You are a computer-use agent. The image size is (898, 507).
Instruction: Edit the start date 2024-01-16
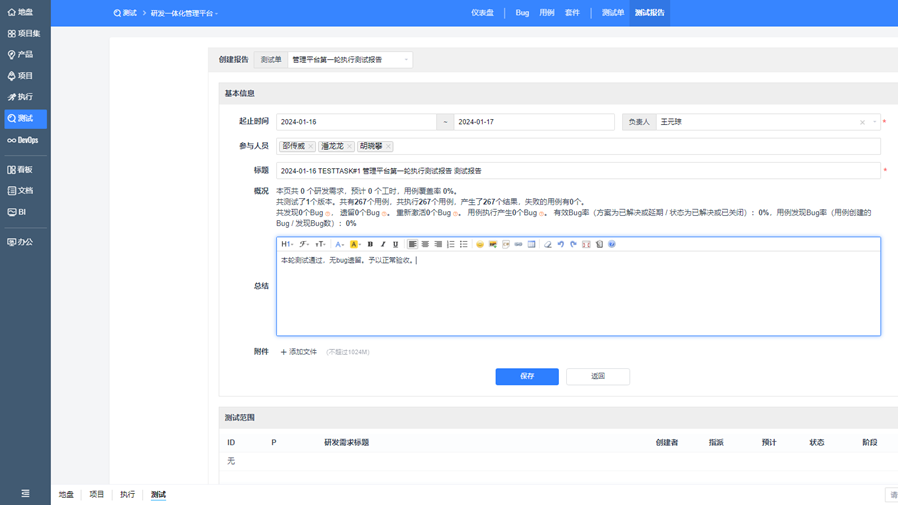pyautogui.click(x=356, y=122)
